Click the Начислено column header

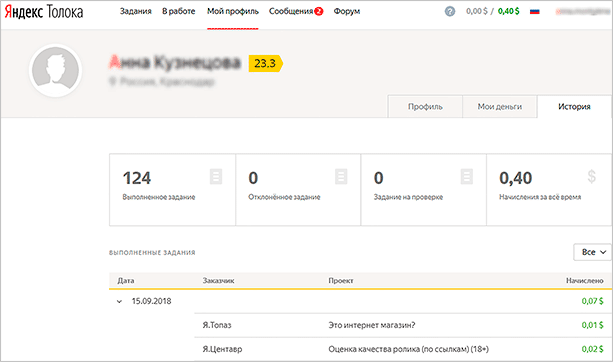pos(585,280)
